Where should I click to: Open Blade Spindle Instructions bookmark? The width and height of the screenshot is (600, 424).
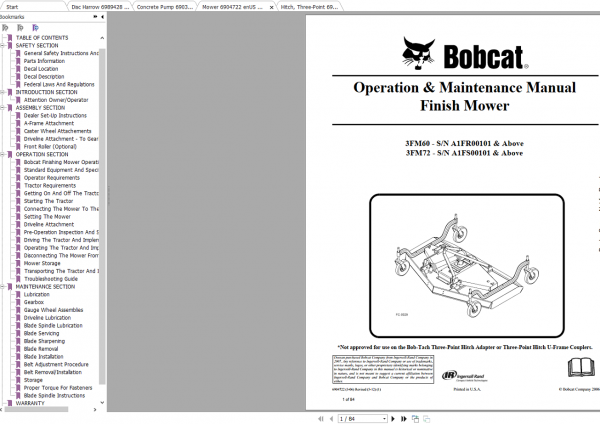[54, 396]
